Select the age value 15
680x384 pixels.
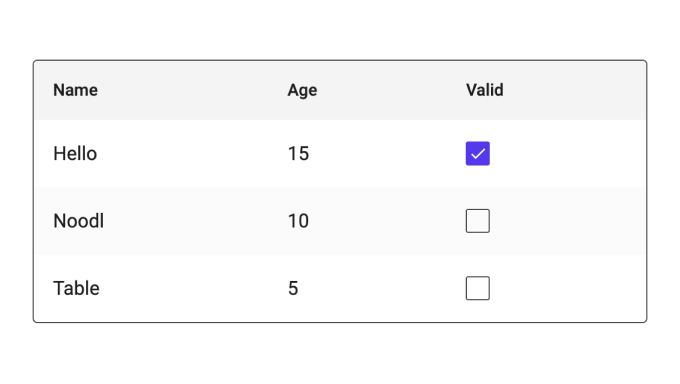click(x=298, y=154)
